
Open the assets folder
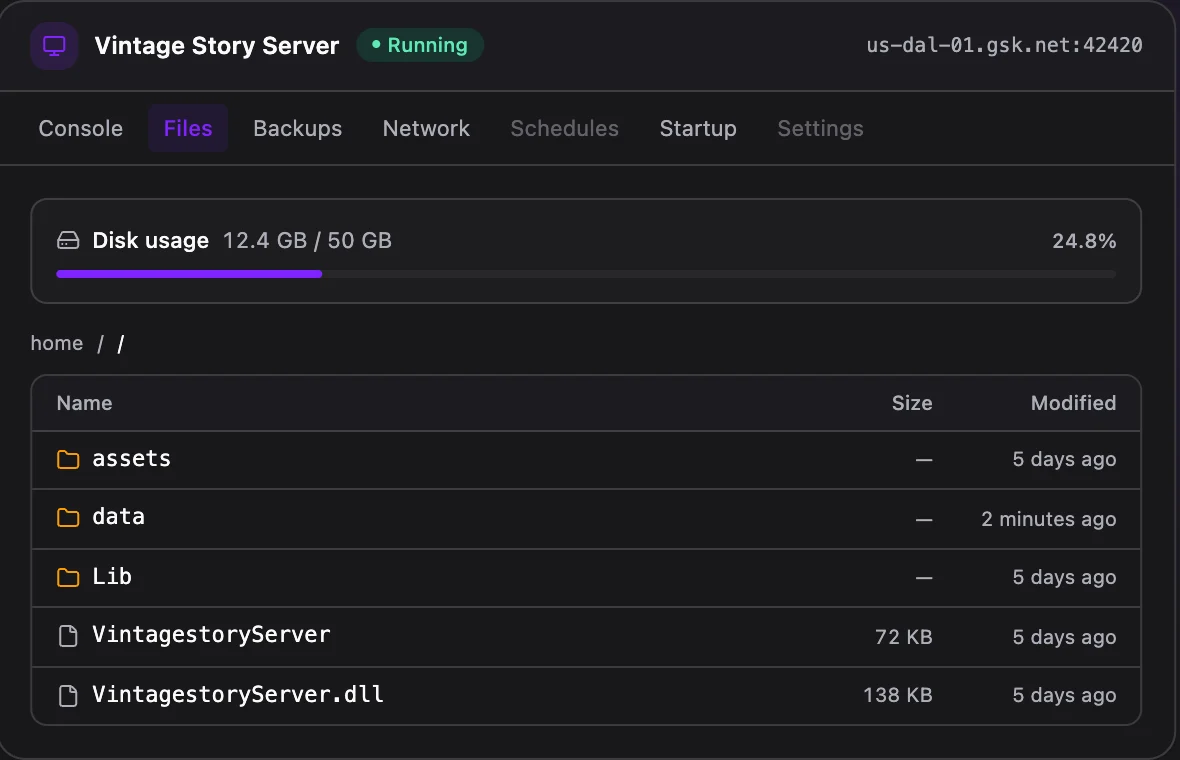132,458
